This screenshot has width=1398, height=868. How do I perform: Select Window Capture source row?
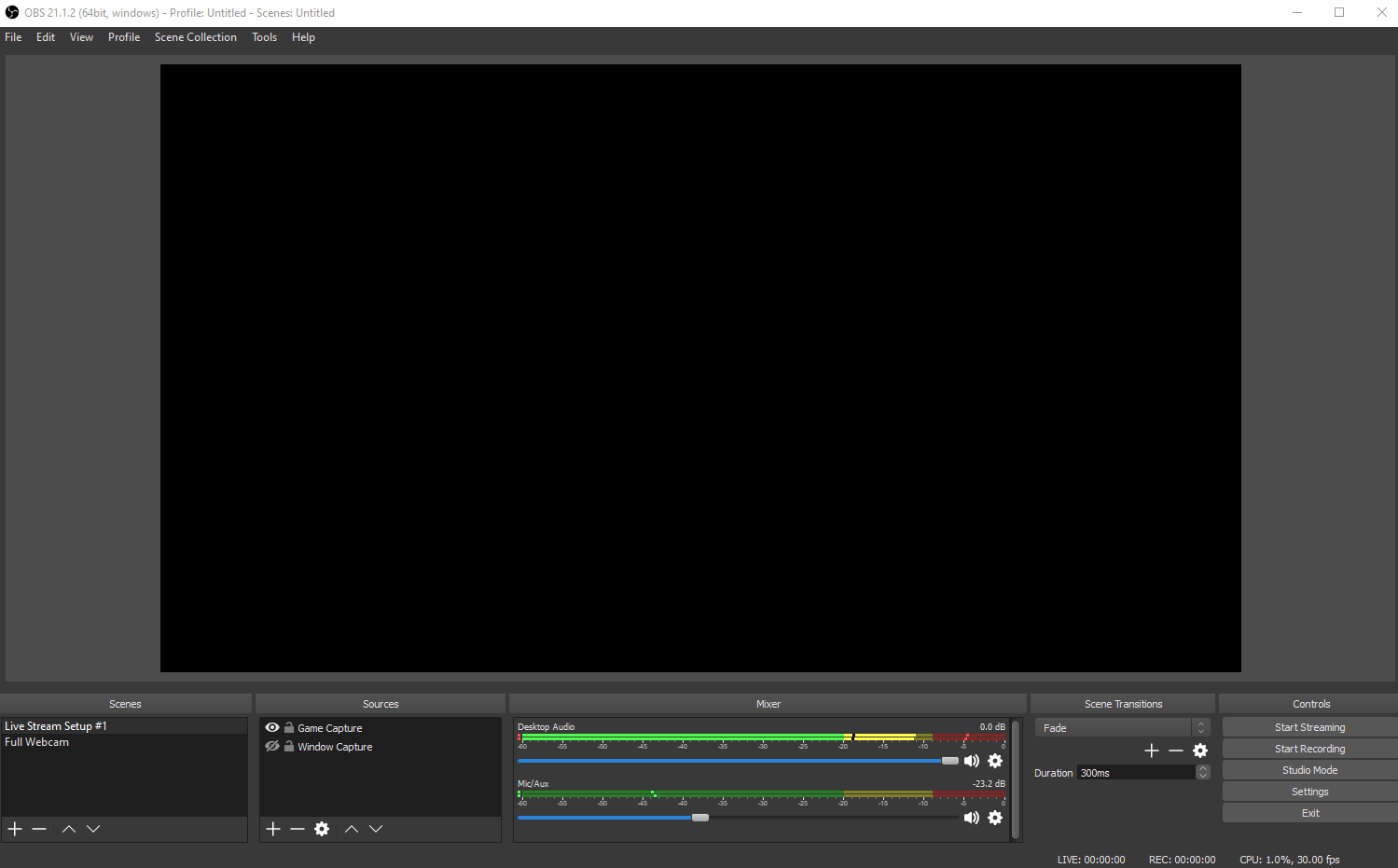[381, 746]
